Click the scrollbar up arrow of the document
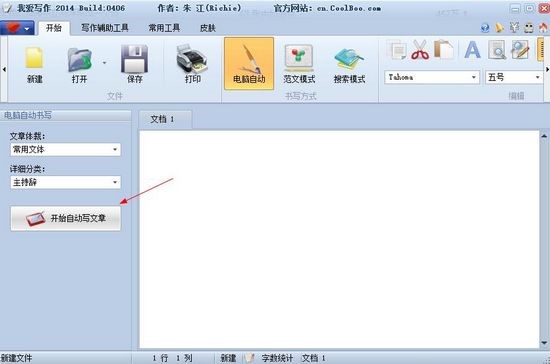 point(544,136)
